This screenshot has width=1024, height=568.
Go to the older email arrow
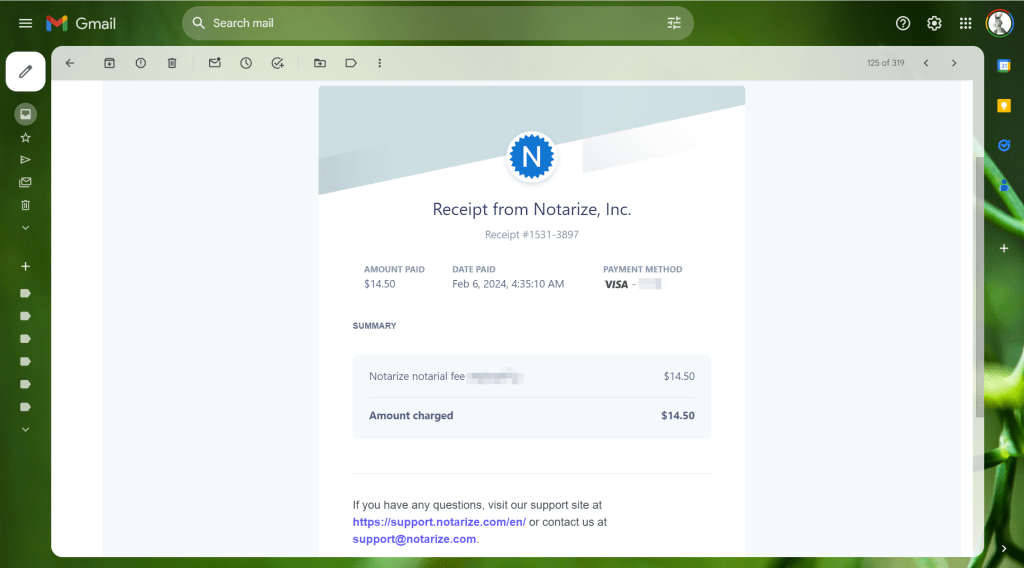[954, 63]
